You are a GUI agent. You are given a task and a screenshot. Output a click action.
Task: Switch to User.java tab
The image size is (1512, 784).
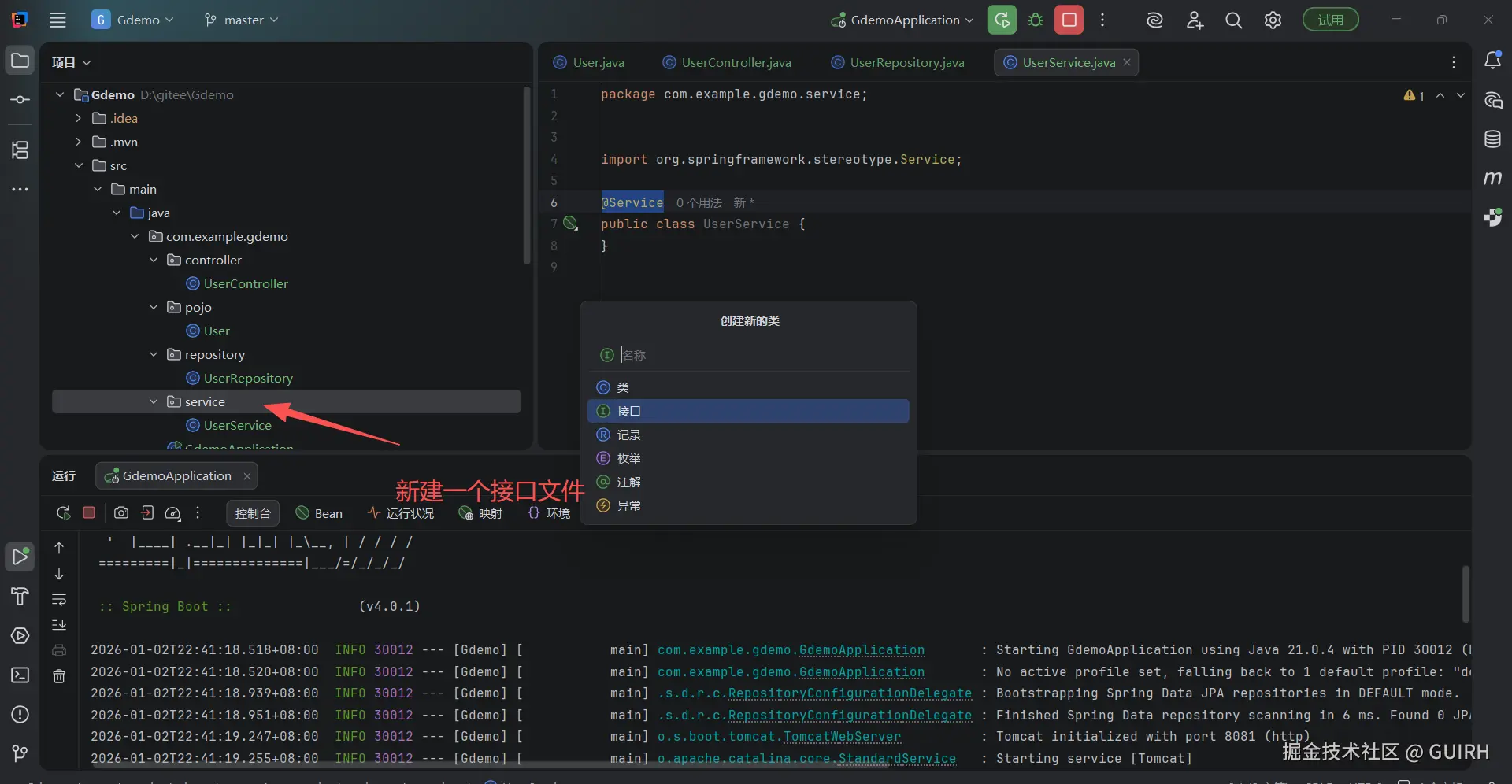tap(589, 62)
